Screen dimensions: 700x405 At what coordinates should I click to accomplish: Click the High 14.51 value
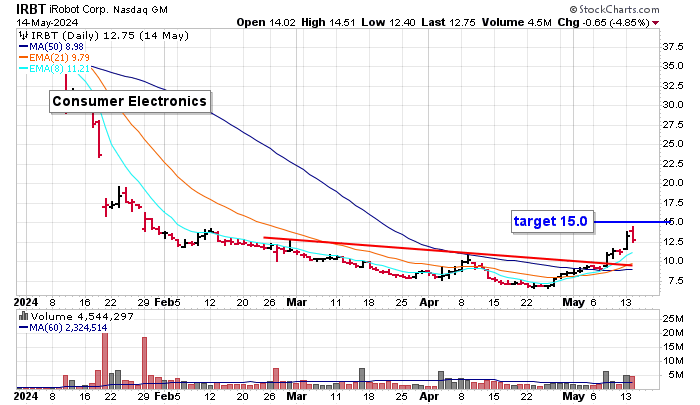(328, 22)
